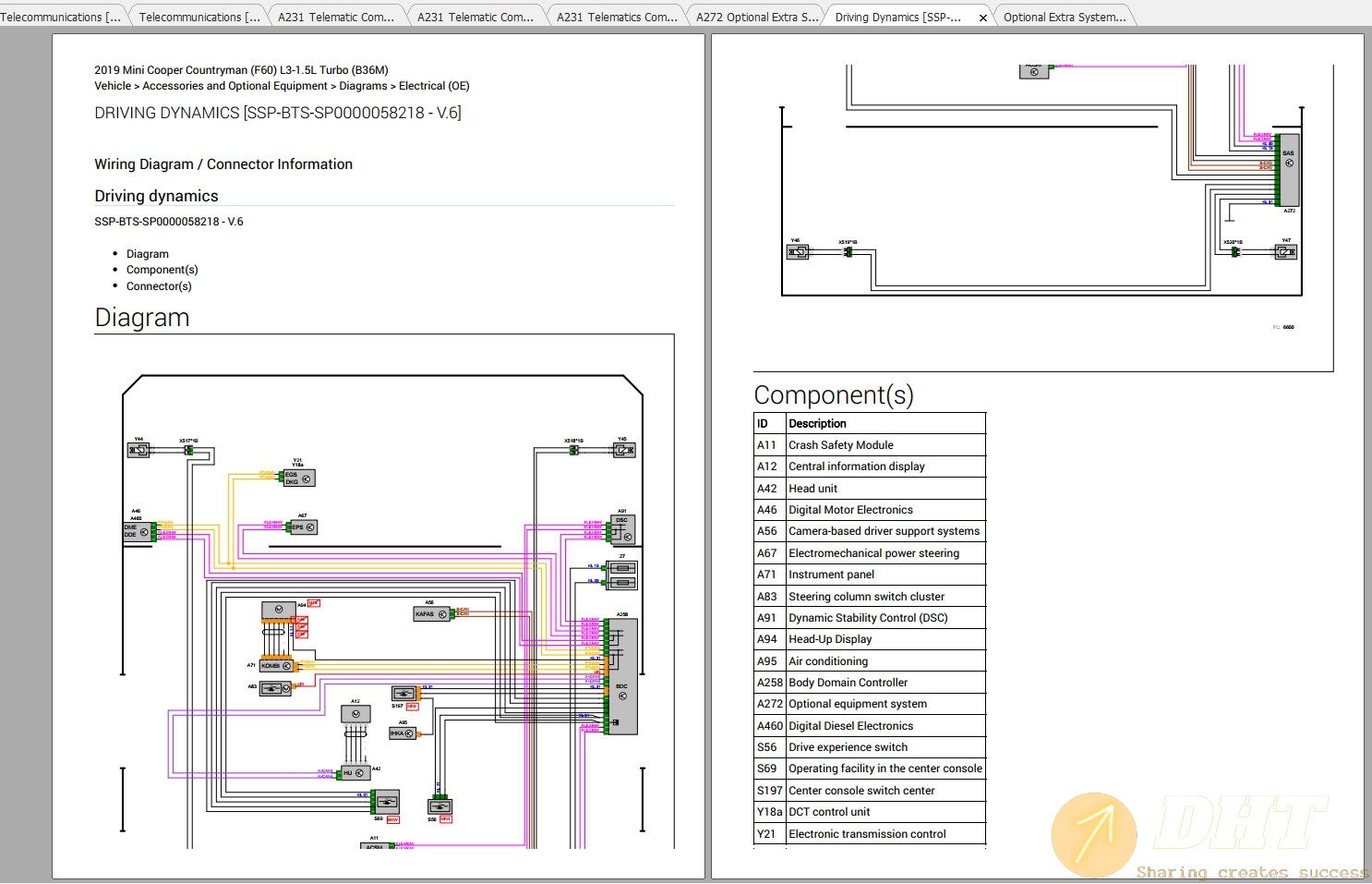
Task: Click the SAS optional equipment module symbol
Action: (1288, 169)
